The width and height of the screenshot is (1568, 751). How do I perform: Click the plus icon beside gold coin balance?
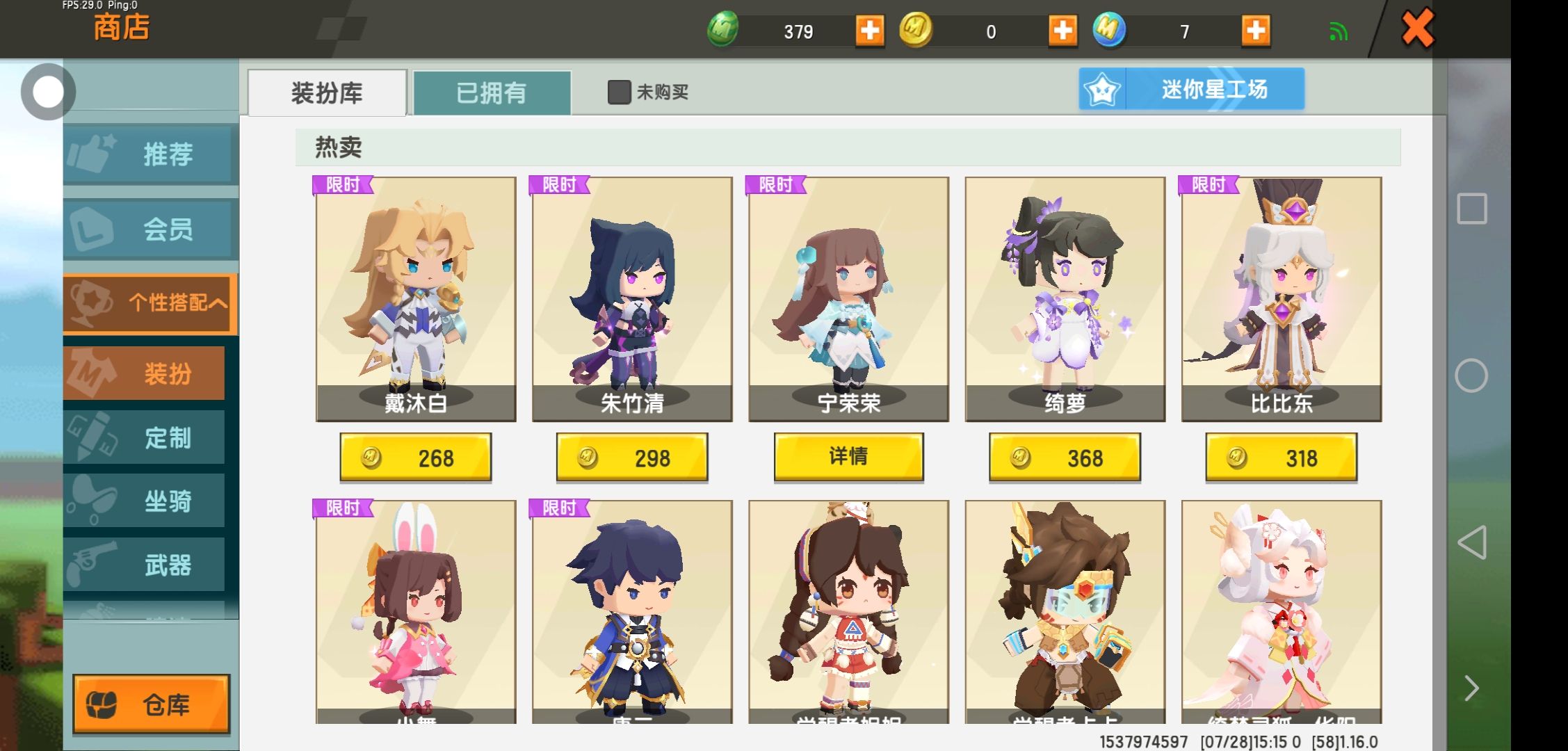click(x=1062, y=31)
